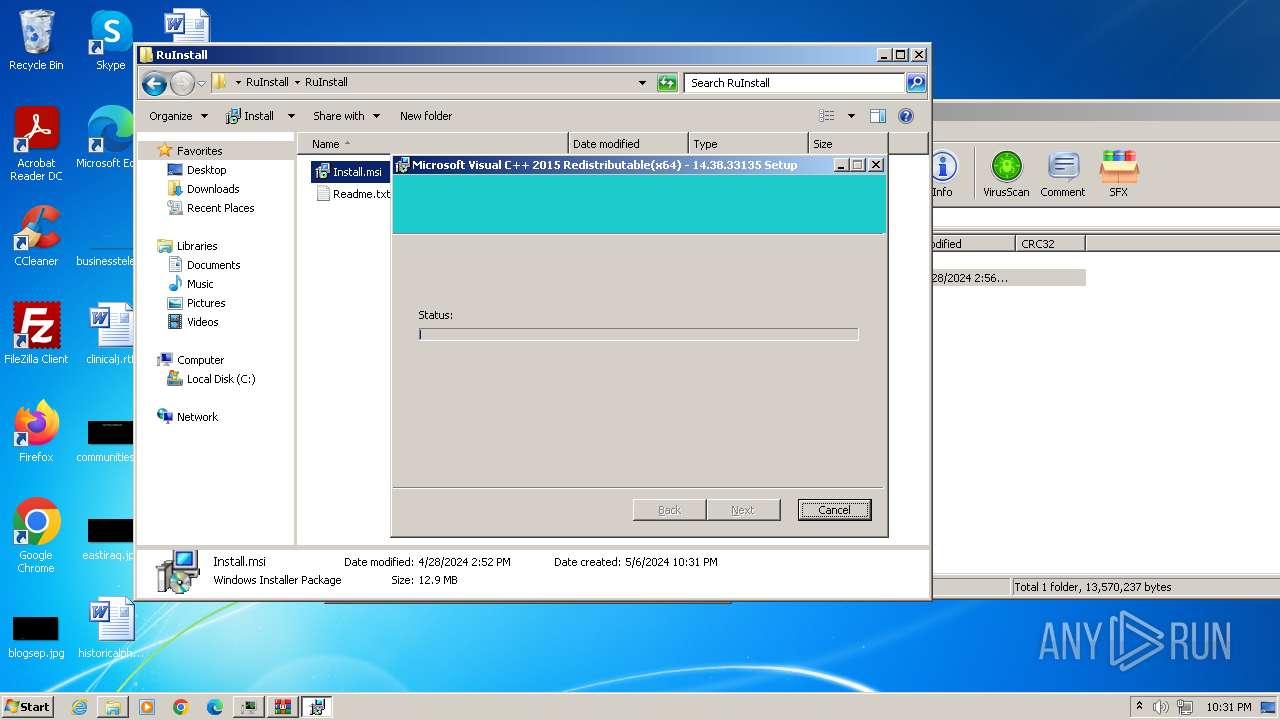Click the Comment icon in WinRAR
The image size is (1280, 720).
click(x=1062, y=174)
